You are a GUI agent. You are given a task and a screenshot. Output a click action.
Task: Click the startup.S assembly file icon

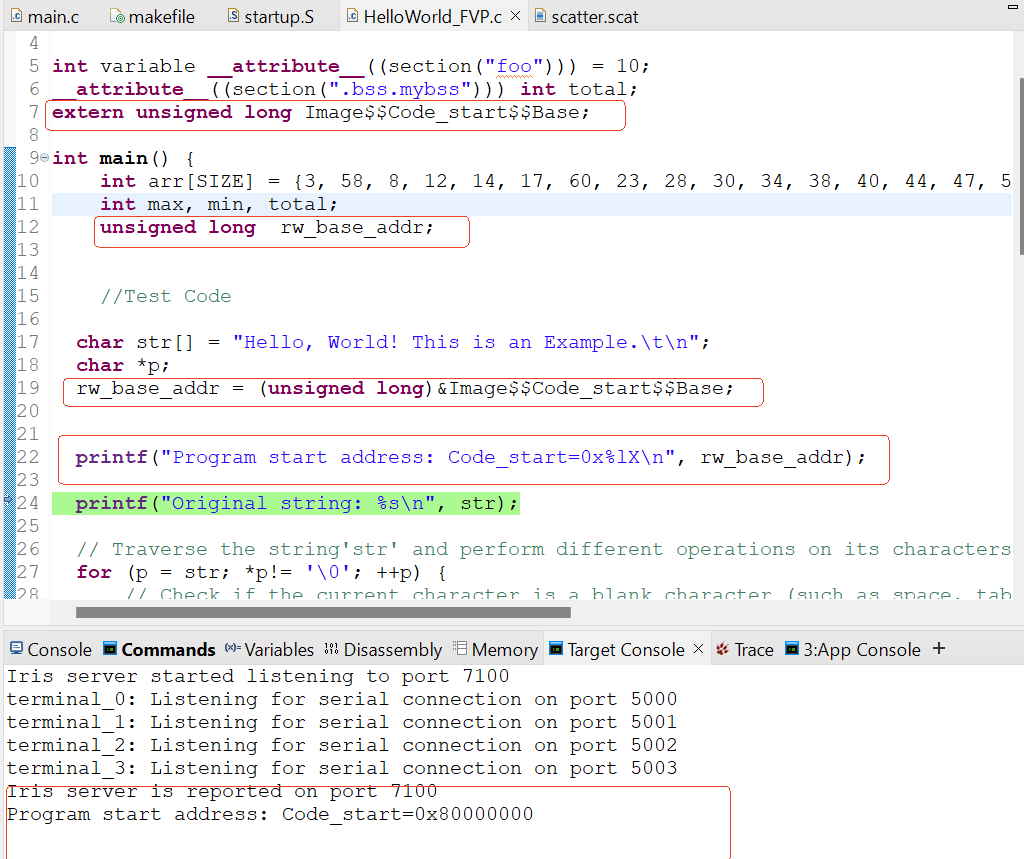pos(233,17)
